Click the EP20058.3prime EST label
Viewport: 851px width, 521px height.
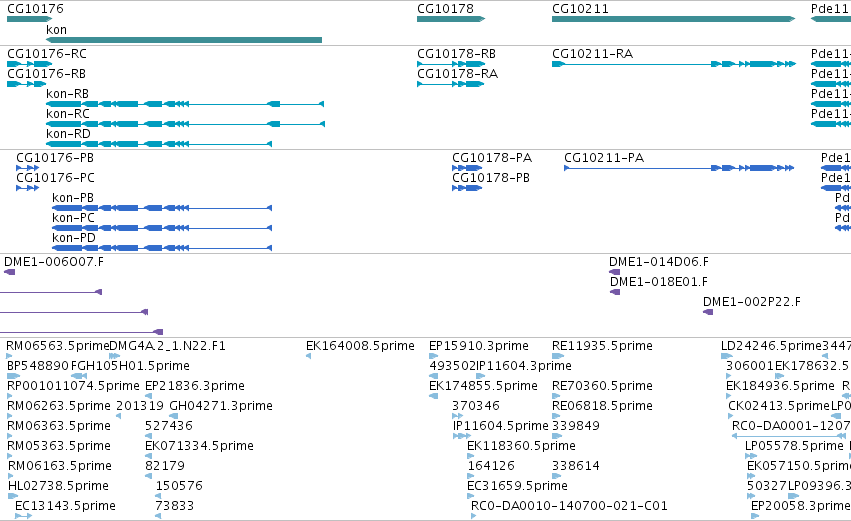coord(801,506)
